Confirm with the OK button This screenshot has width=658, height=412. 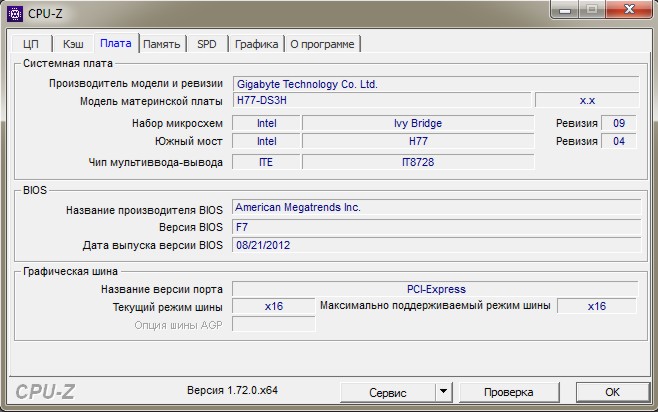pos(612,392)
